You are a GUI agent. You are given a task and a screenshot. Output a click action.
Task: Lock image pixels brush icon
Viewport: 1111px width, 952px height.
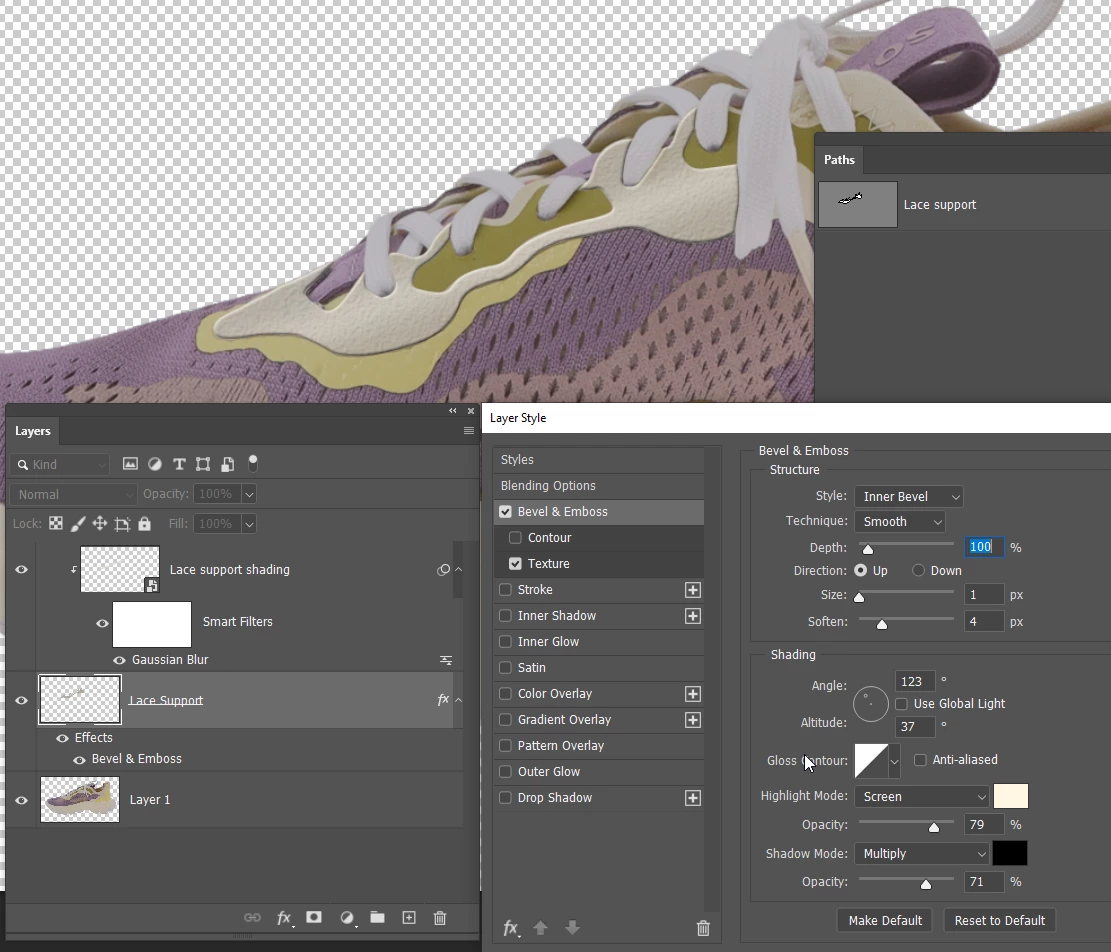click(78, 523)
